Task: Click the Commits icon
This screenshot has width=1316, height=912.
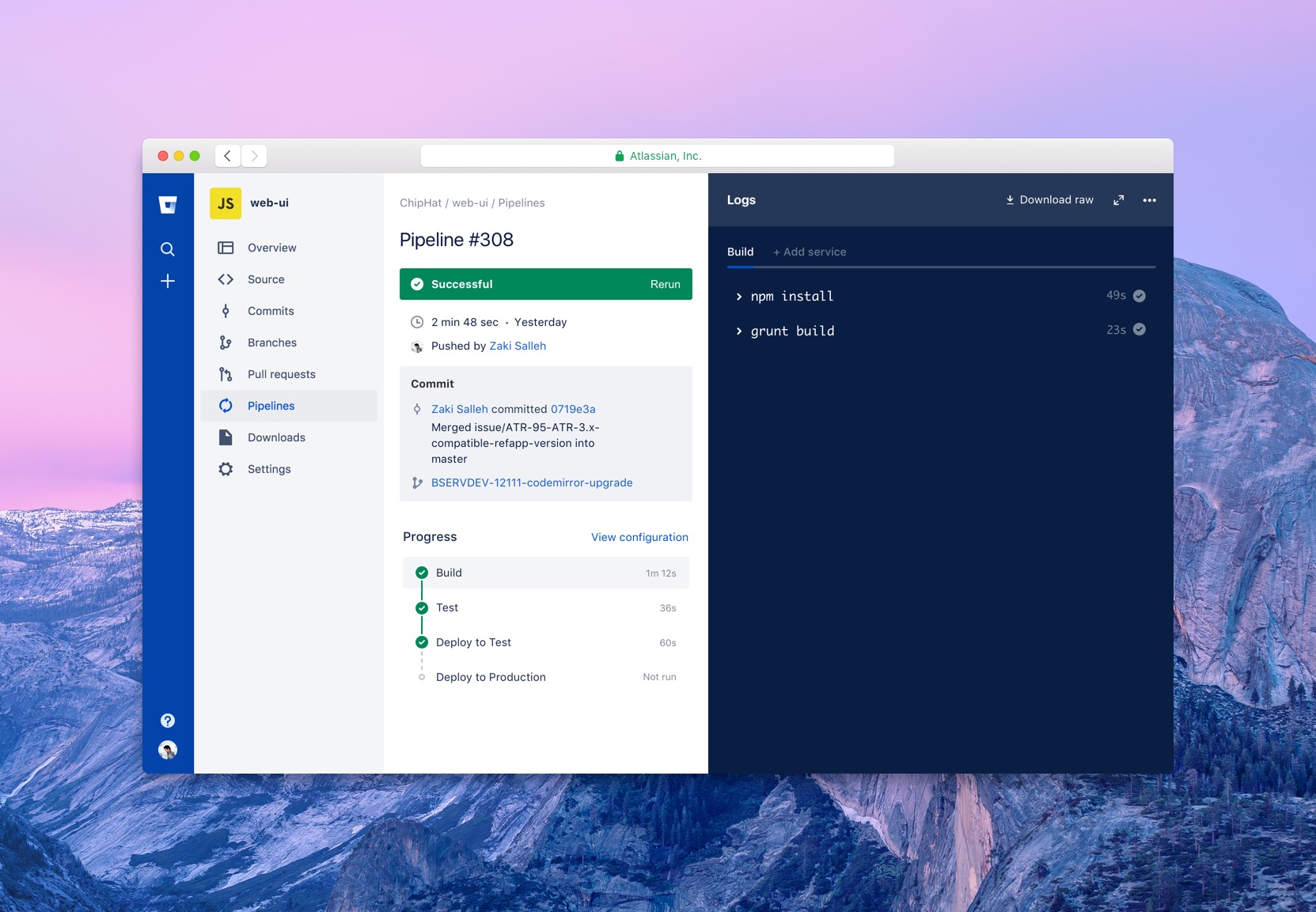Action: click(226, 311)
